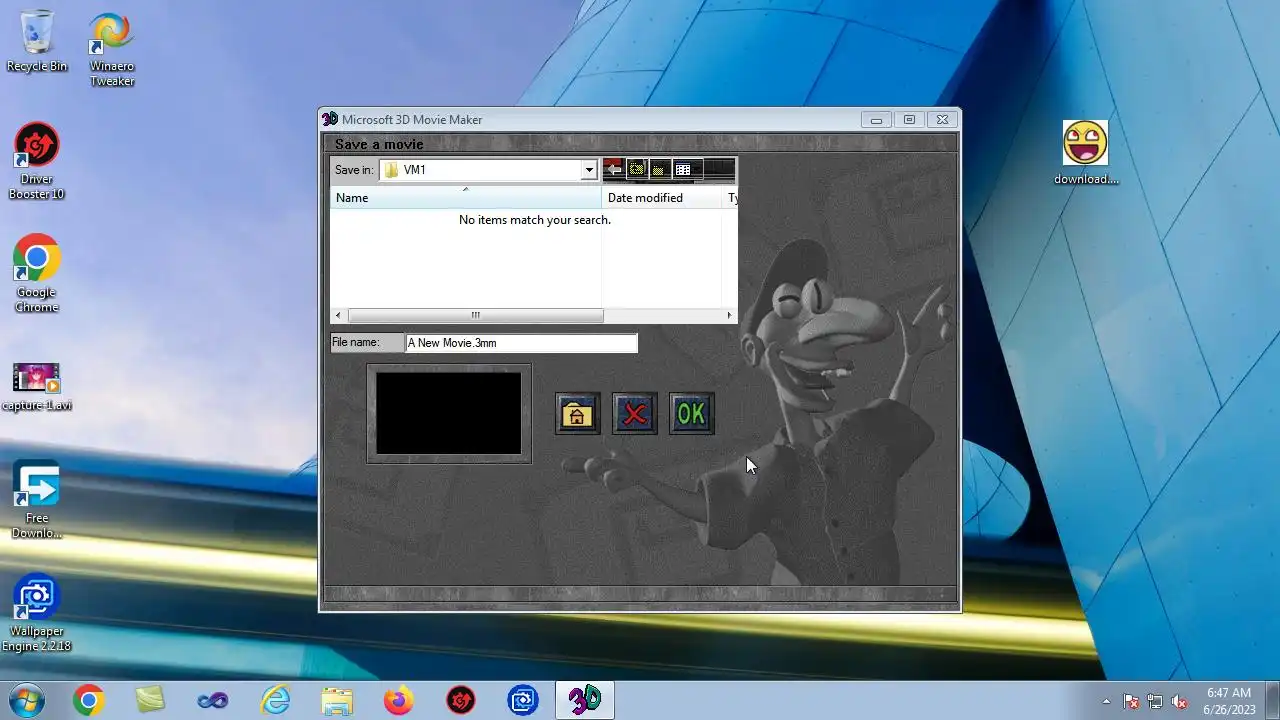Open Wallpaper Engine from taskbar
The width and height of the screenshot is (1280, 720).
tap(523, 700)
